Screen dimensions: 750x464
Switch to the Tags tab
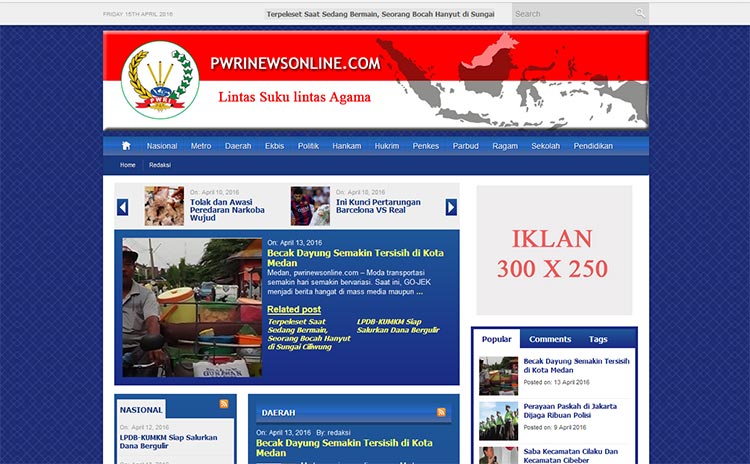(x=598, y=339)
